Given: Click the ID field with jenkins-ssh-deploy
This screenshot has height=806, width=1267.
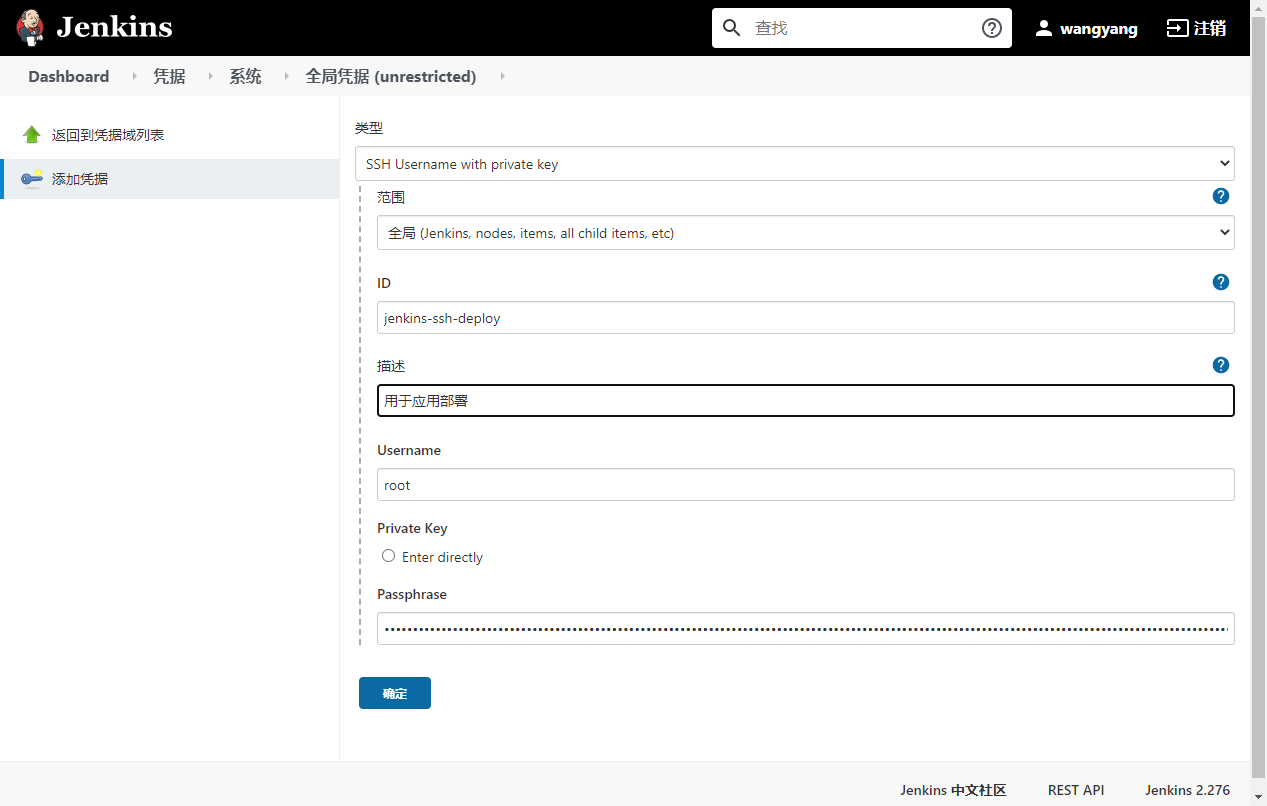Looking at the screenshot, I should pos(806,318).
